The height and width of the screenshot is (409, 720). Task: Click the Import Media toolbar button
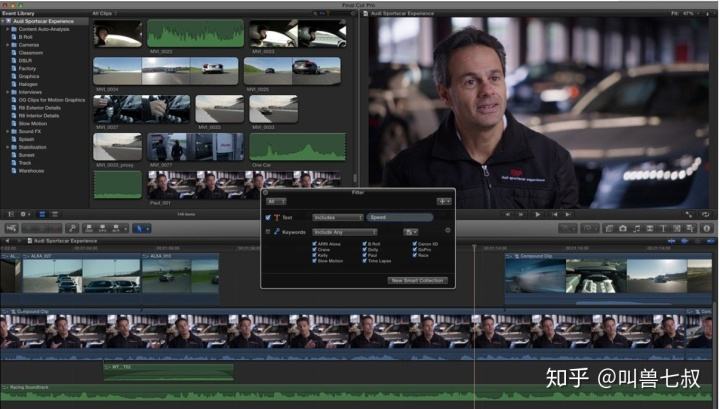(11, 228)
